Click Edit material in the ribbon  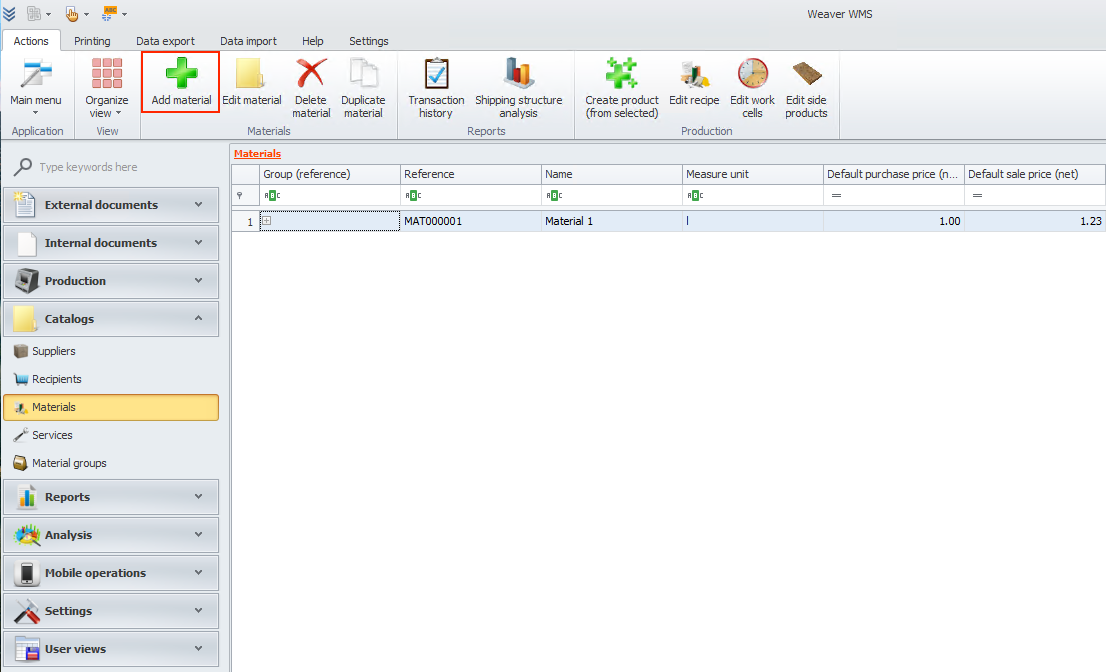[x=252, y=83]
